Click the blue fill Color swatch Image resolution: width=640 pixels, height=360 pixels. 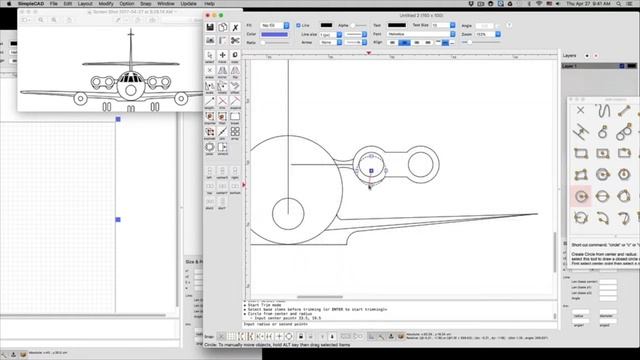coord(274,34)
